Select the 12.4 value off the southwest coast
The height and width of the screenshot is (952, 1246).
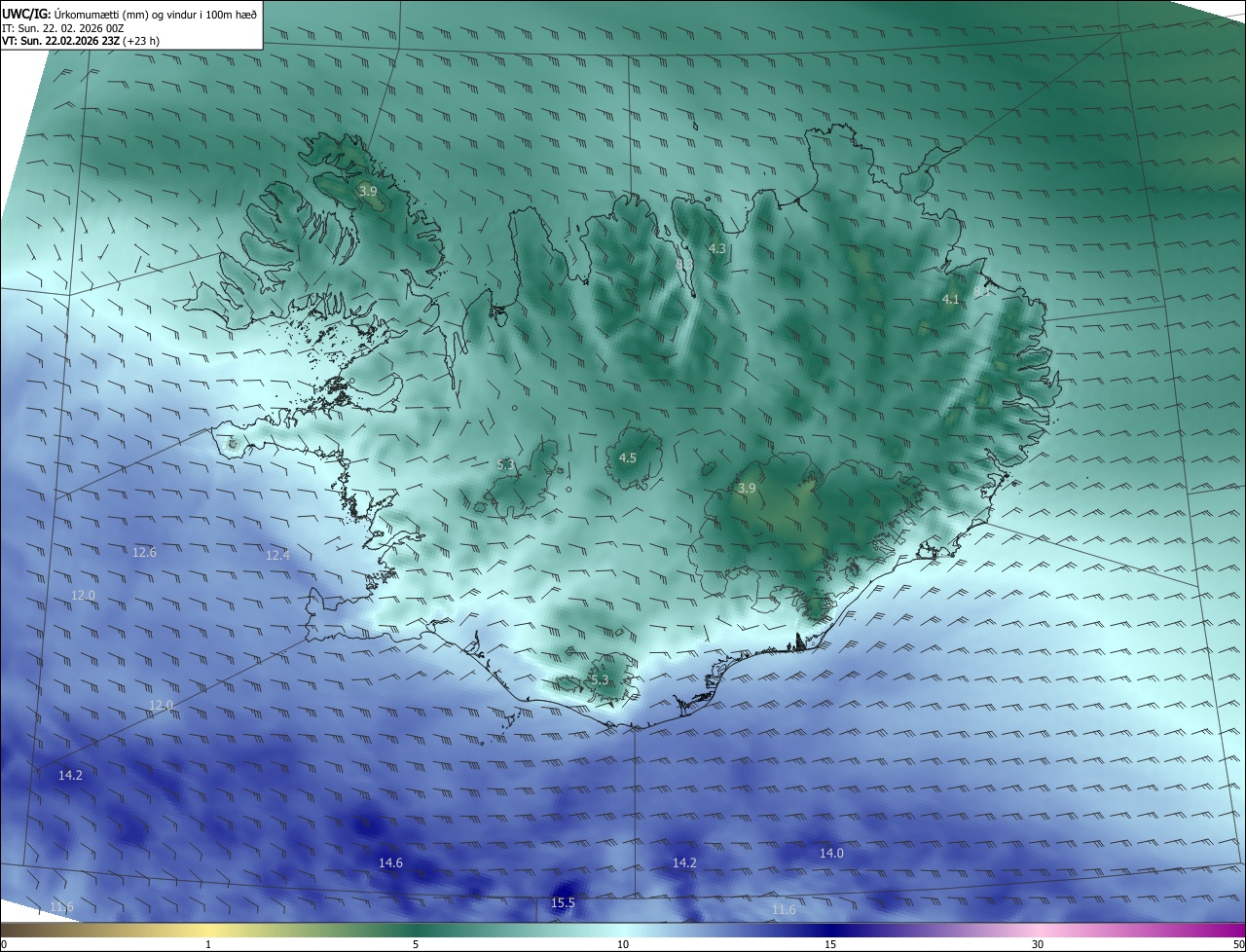click(x=277, y=555)
